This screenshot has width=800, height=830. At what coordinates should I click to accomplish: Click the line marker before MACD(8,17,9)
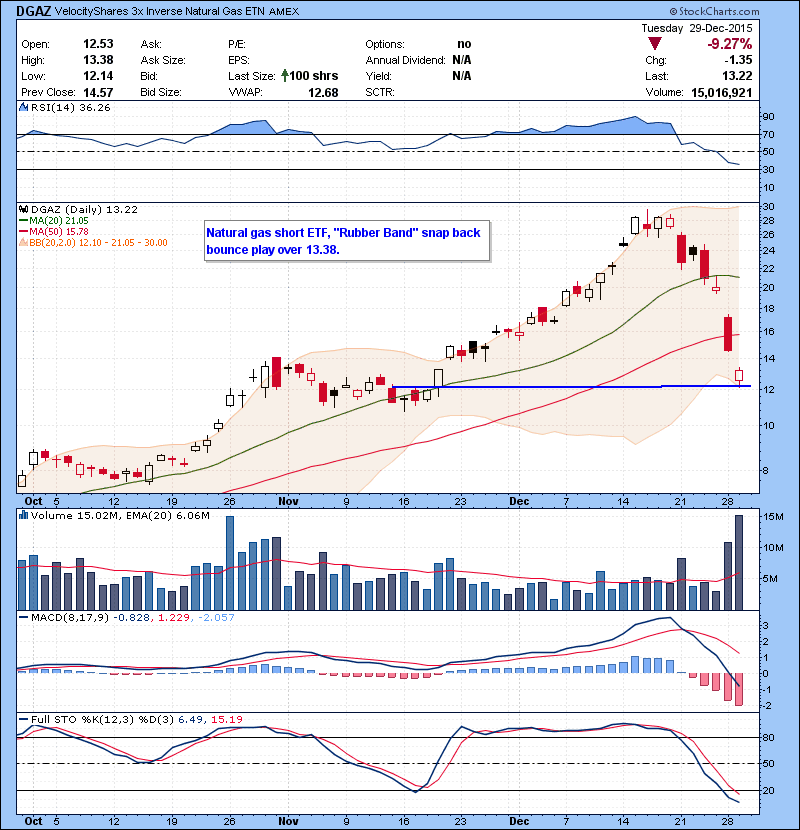pos(23,618)
